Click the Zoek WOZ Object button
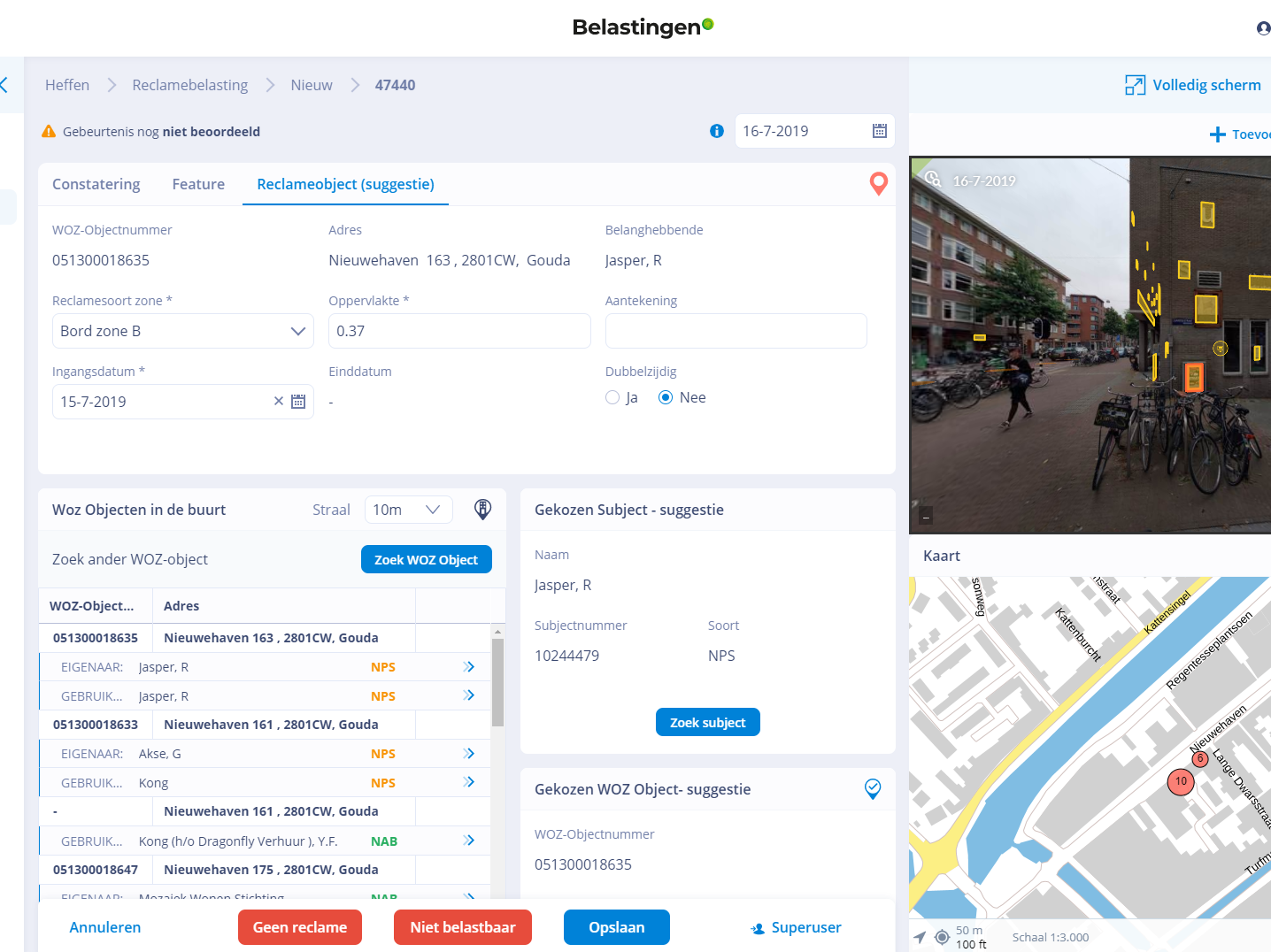Image resolution: width=1271 pixels, height=952 pixels. pyautogui.click(x=427, y=559)
